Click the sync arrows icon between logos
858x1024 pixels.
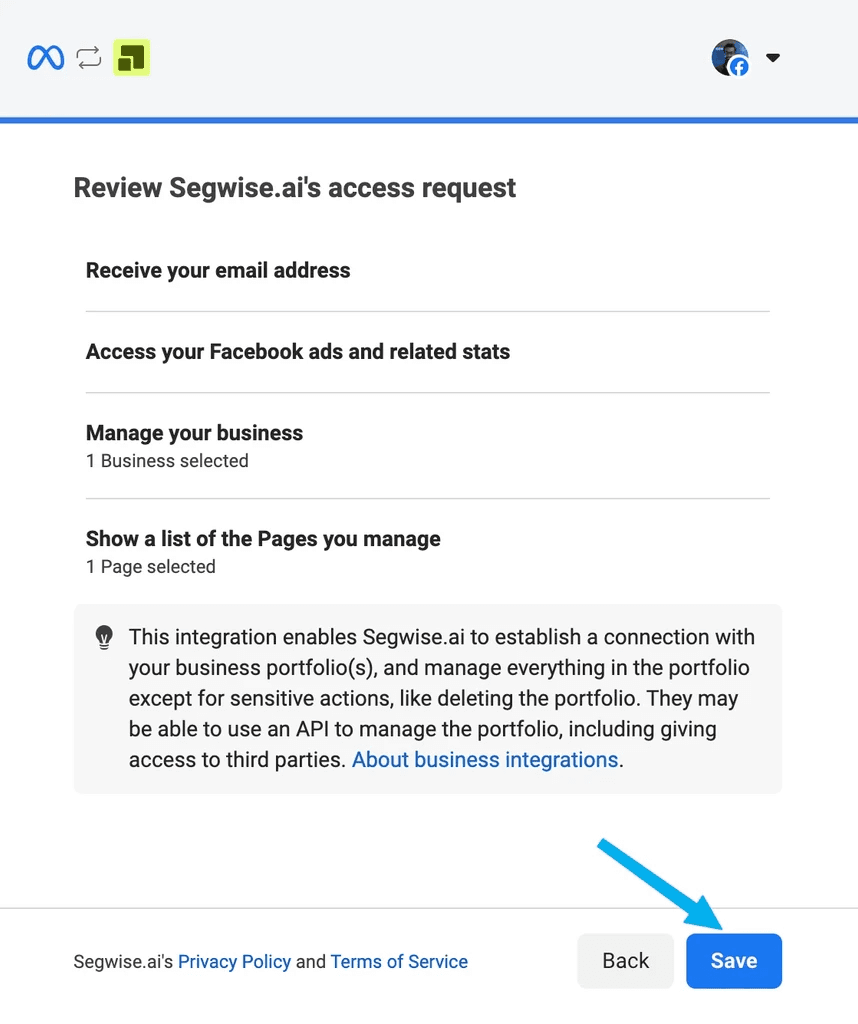[89, 58]
